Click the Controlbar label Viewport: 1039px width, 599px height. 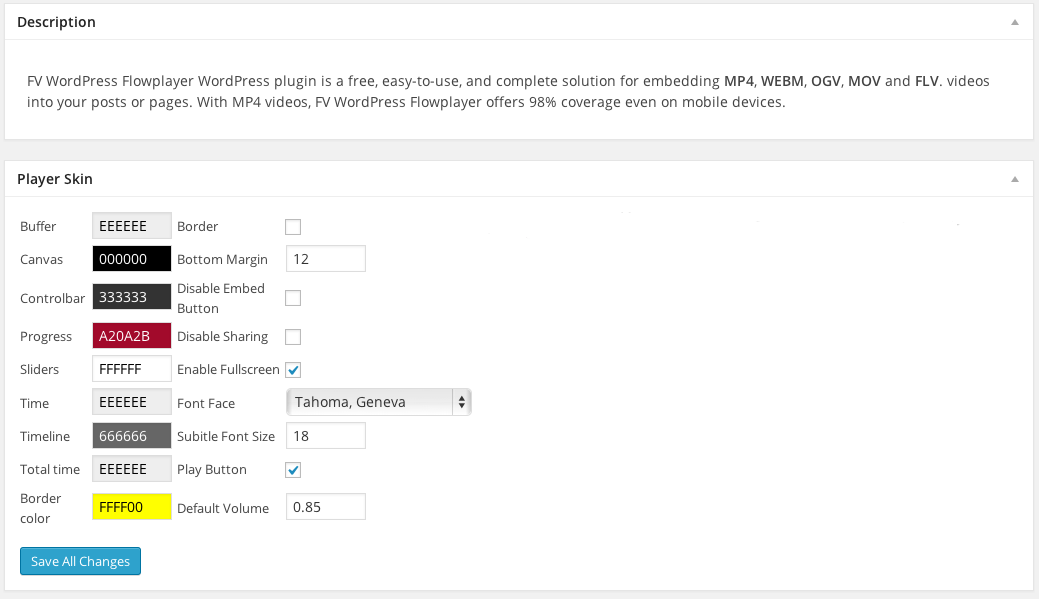coord(52,299)
